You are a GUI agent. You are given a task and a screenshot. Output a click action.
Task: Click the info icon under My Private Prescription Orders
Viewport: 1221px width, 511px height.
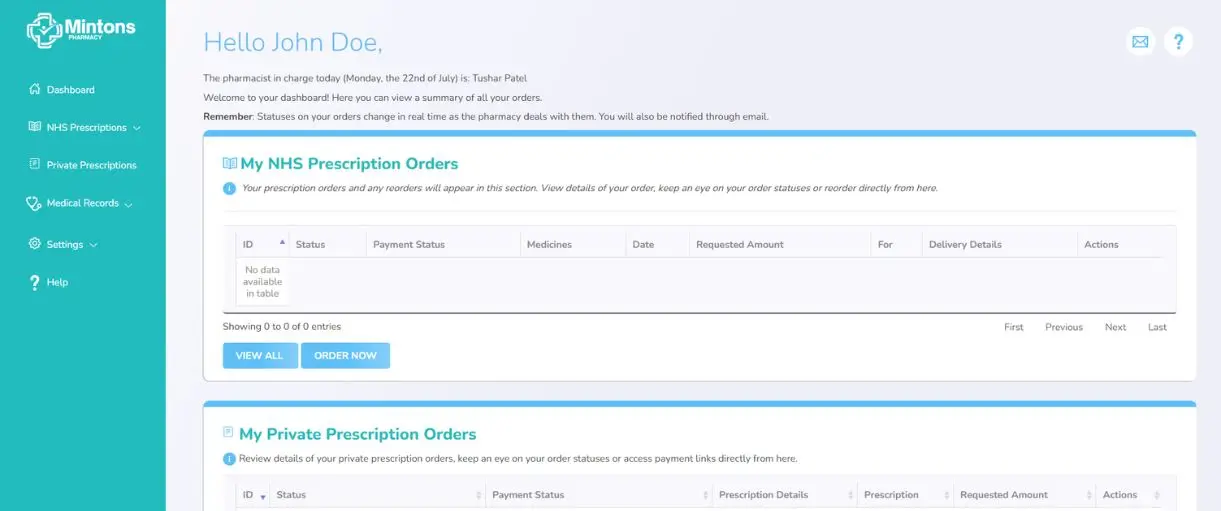click(230, 459)
